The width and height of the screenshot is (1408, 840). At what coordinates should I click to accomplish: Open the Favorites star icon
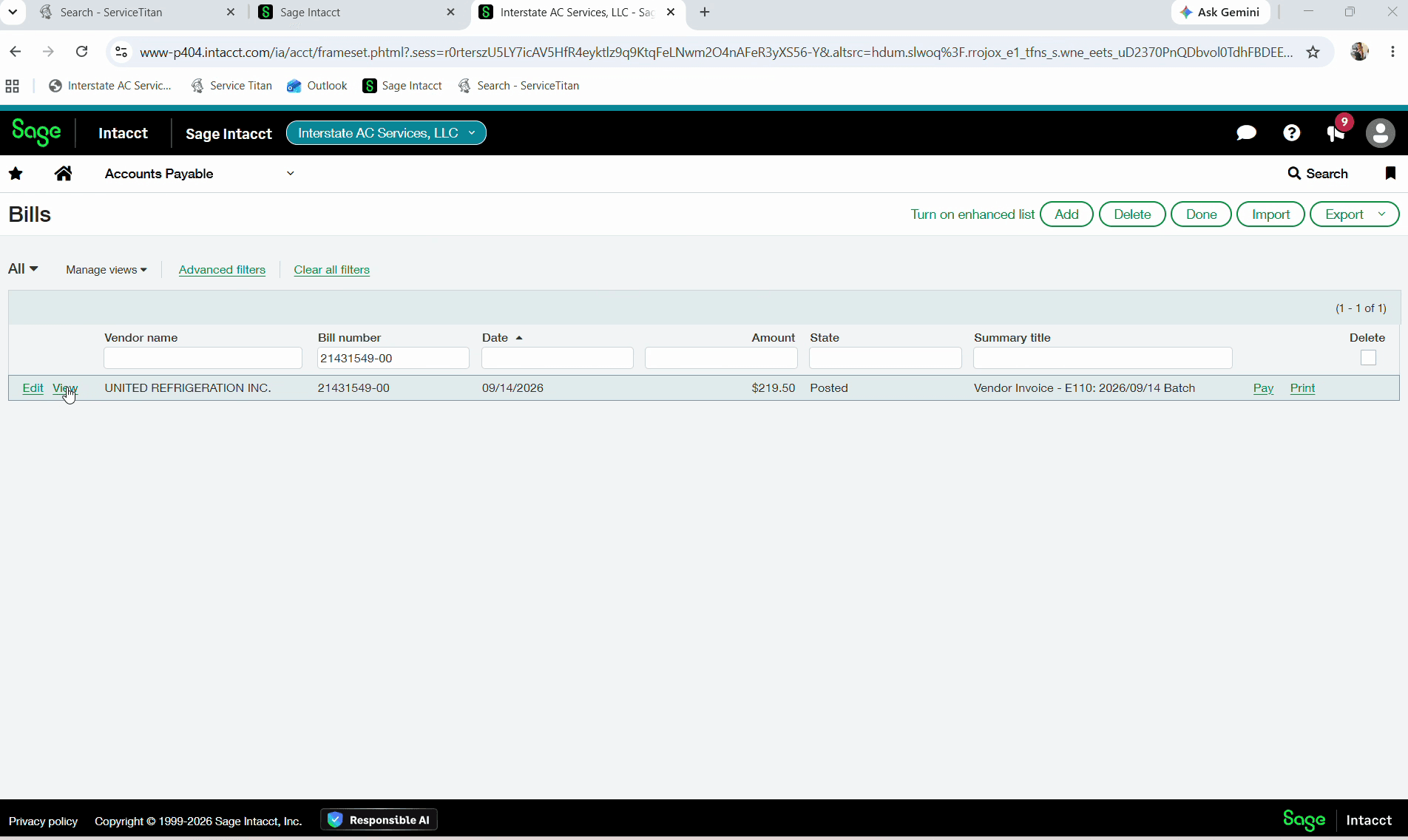pyautogui.click(x=16, y=174)
